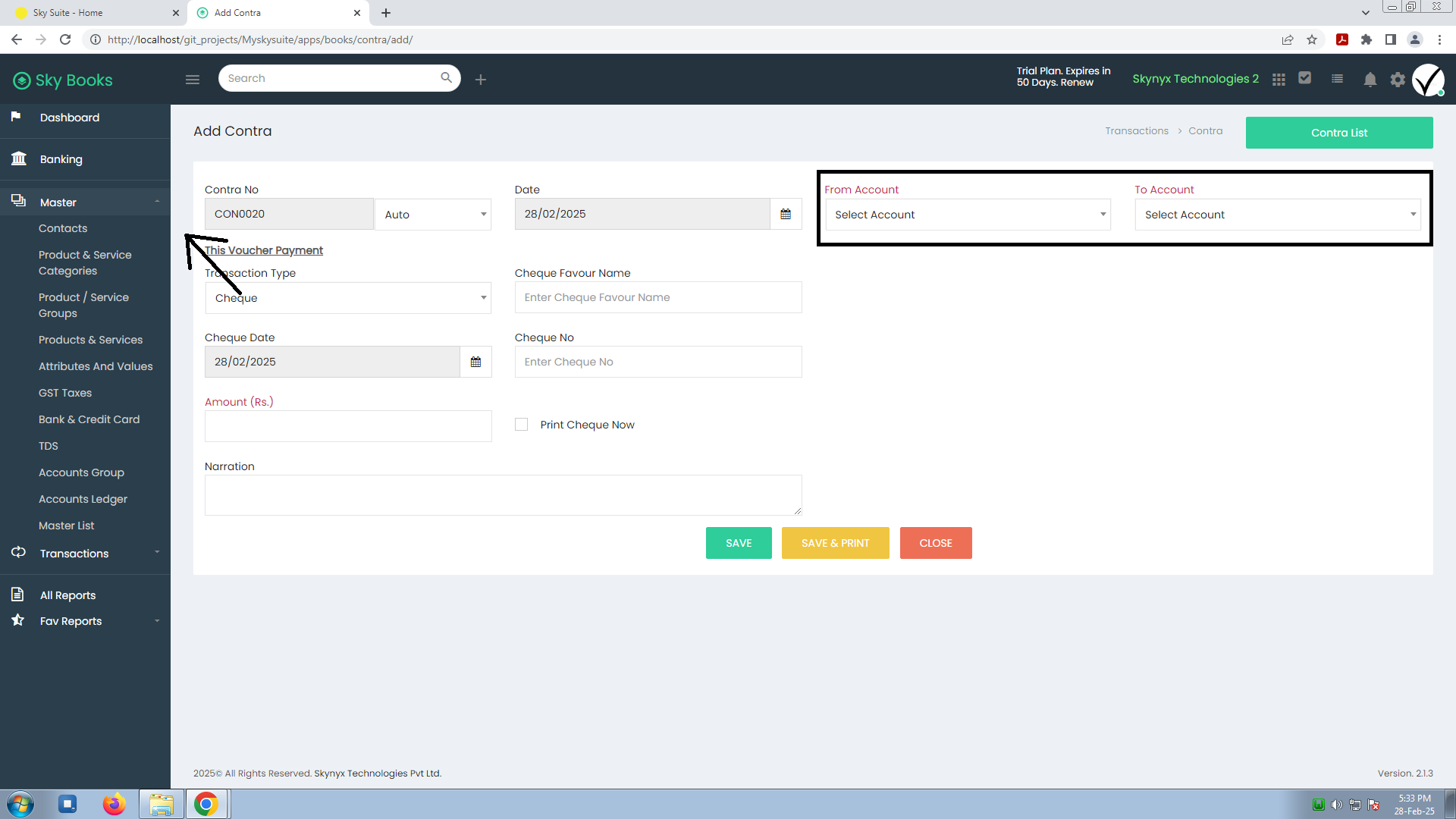Image resolution: width=1456 pixels, height=819 pixels.
Task: Click the SAVE & PRINT button
Action: (835, 543)
